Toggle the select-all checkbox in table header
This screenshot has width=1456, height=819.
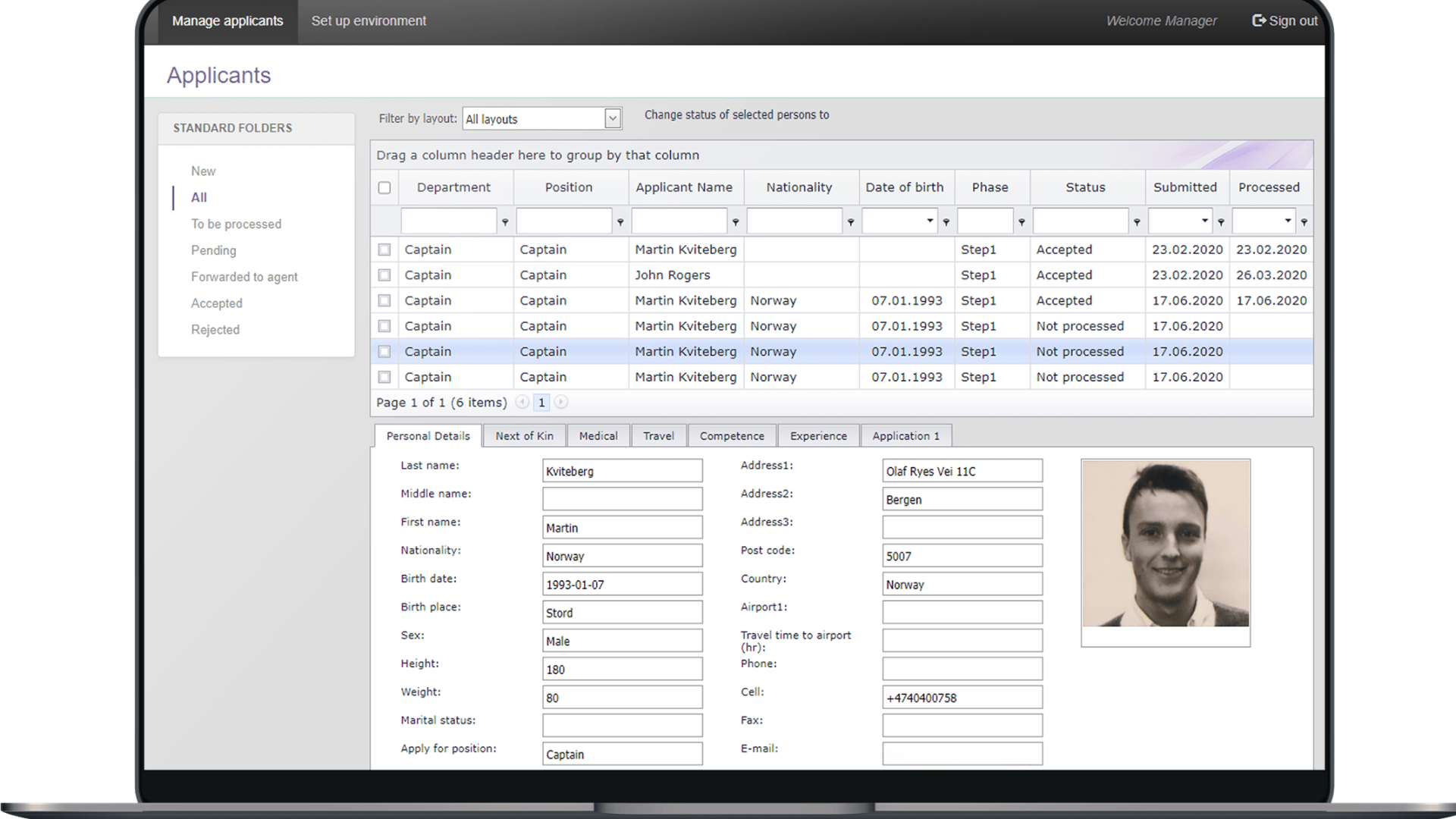tap(384, 187)
